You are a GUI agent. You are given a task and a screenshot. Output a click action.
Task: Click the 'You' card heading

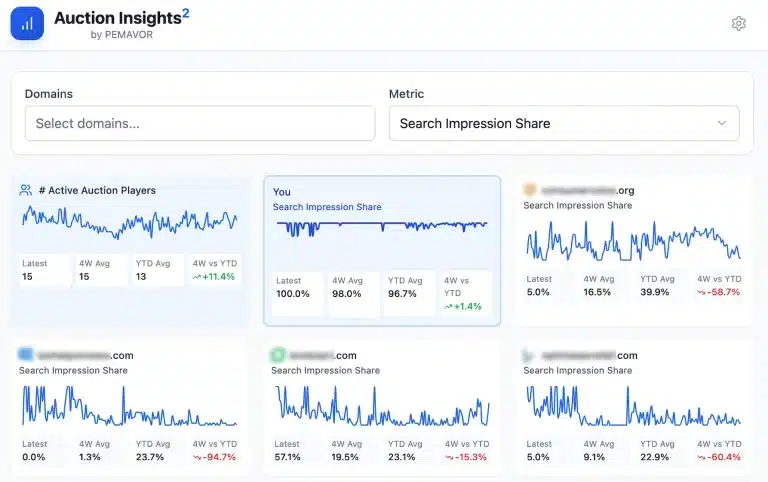tap(282, 192)
